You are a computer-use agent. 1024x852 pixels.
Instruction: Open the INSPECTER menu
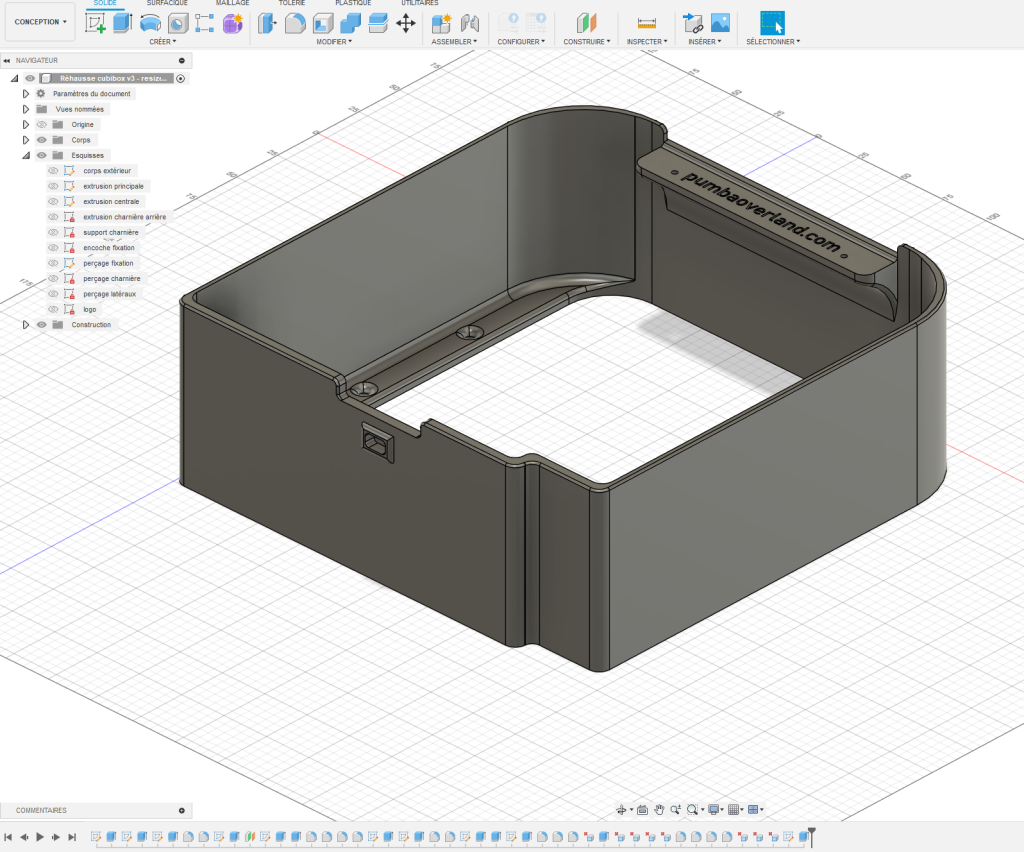coord(647,42)
